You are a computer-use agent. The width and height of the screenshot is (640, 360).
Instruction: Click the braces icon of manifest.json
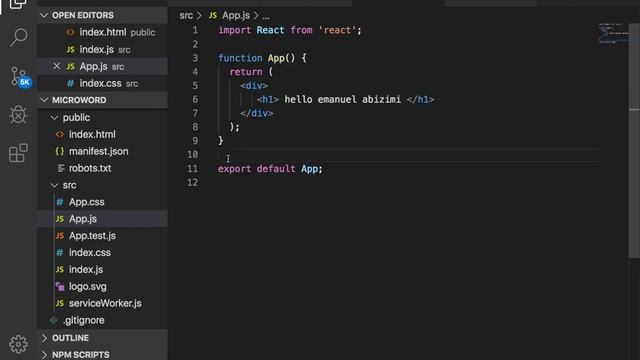click(x=60, y=151)
